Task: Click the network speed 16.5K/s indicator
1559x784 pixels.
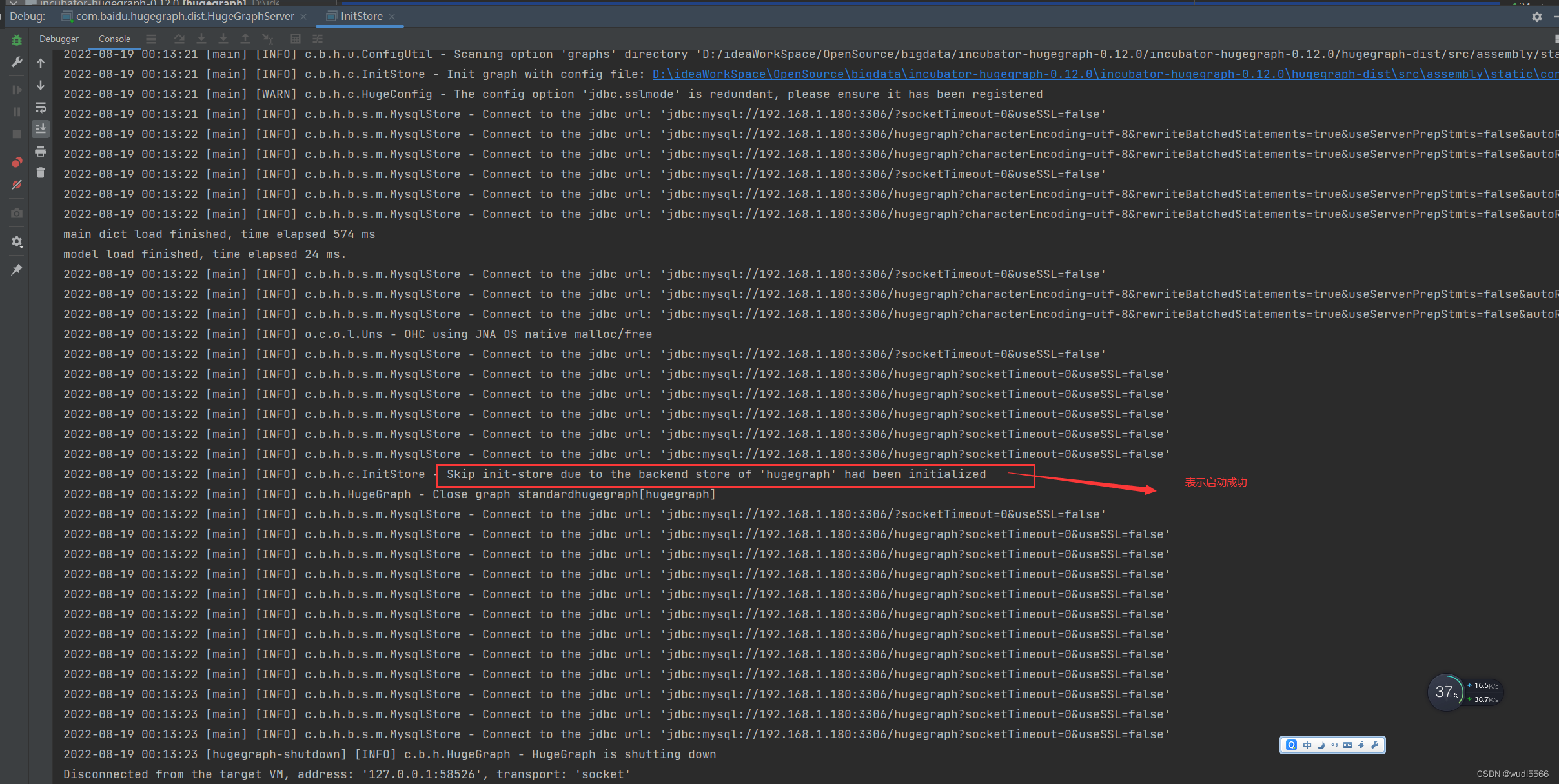Action: (1483, 686)
